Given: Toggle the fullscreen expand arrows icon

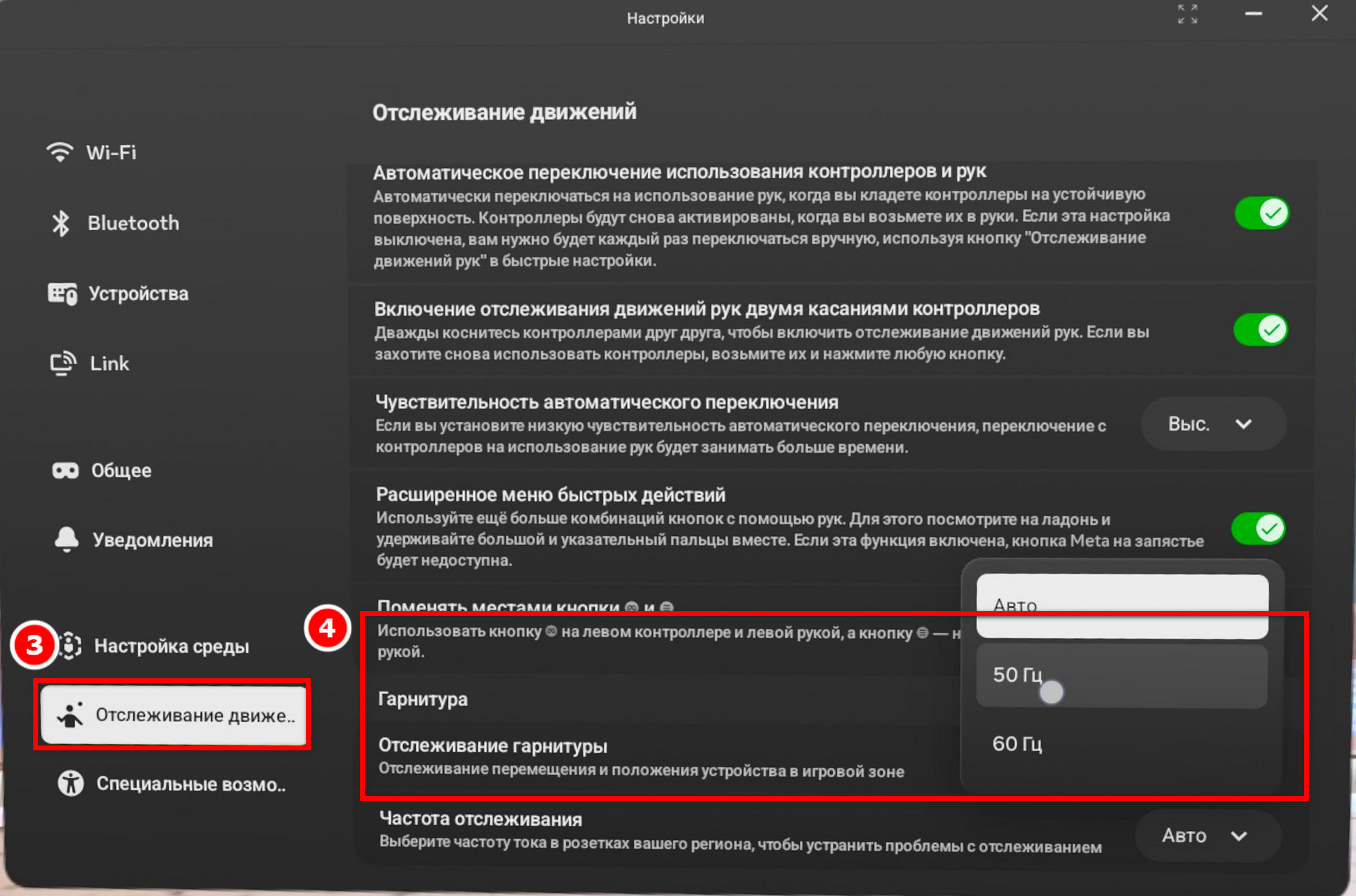Looking at the screenshot, I should click(x=1187, y=14).
